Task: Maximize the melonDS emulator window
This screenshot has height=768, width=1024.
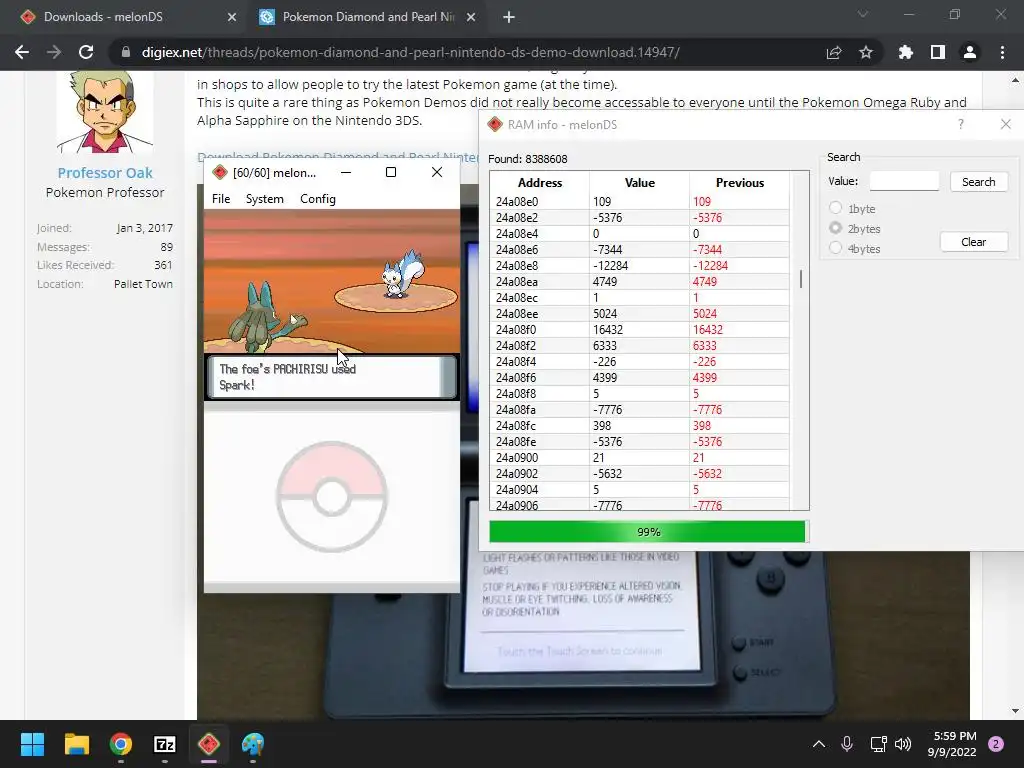Action: [x=391, y=172]
